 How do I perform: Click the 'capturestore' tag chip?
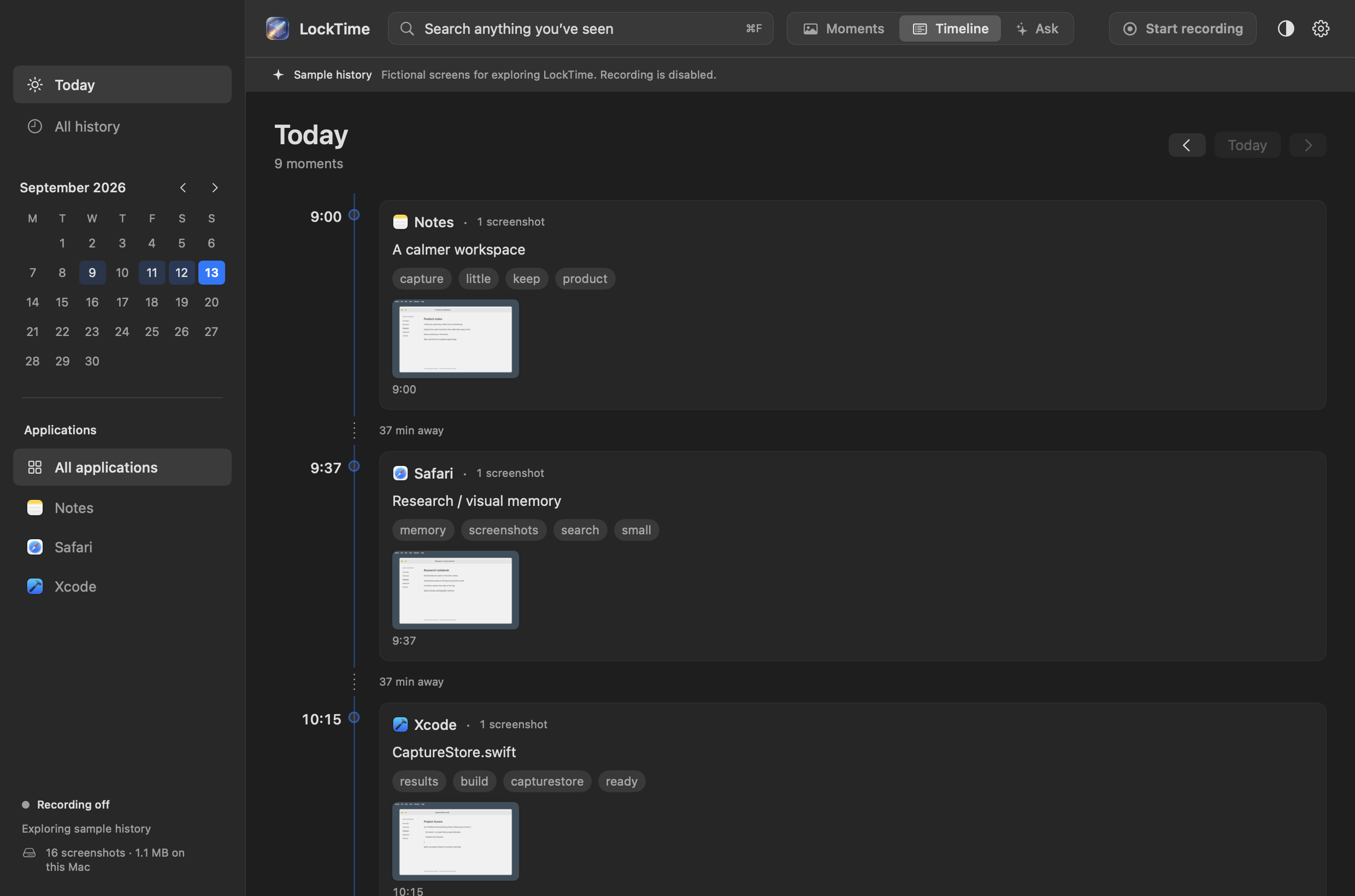tap(547, 781)
